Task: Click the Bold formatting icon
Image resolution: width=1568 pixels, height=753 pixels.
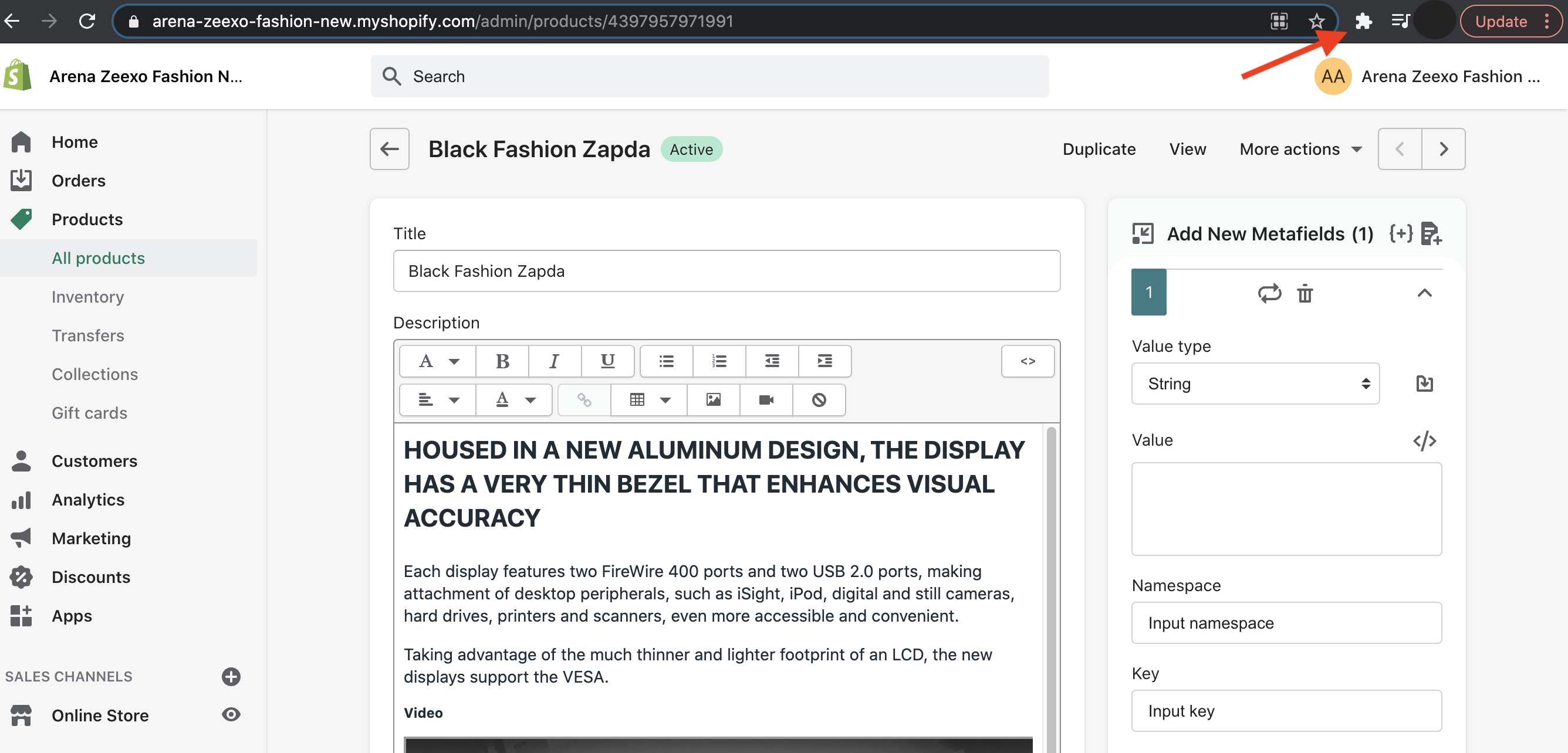Action: [502, 361]
